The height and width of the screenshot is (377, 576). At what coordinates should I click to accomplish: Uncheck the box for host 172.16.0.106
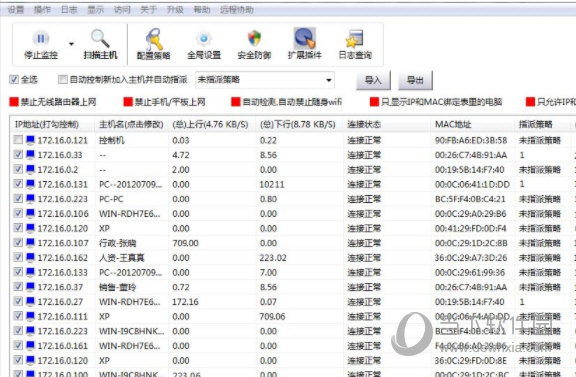click(x=18, y=213)
